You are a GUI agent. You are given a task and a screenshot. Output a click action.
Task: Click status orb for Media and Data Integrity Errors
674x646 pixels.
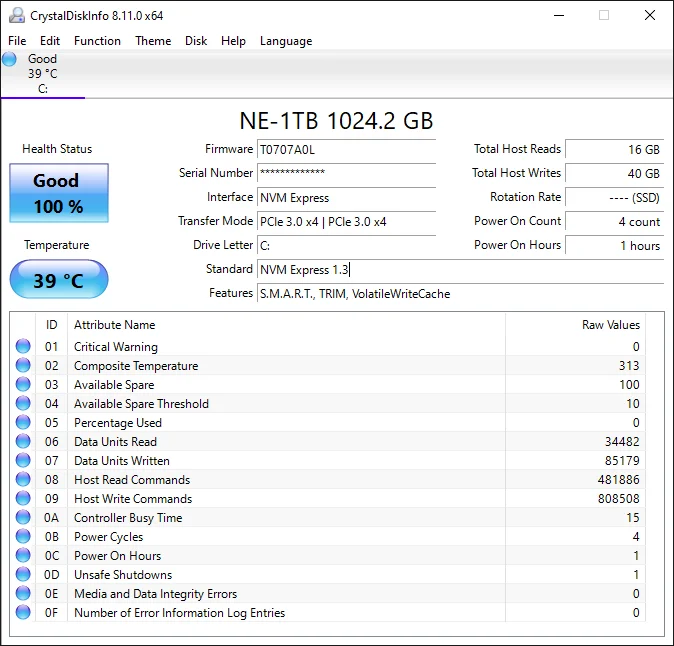click(23, 593)
